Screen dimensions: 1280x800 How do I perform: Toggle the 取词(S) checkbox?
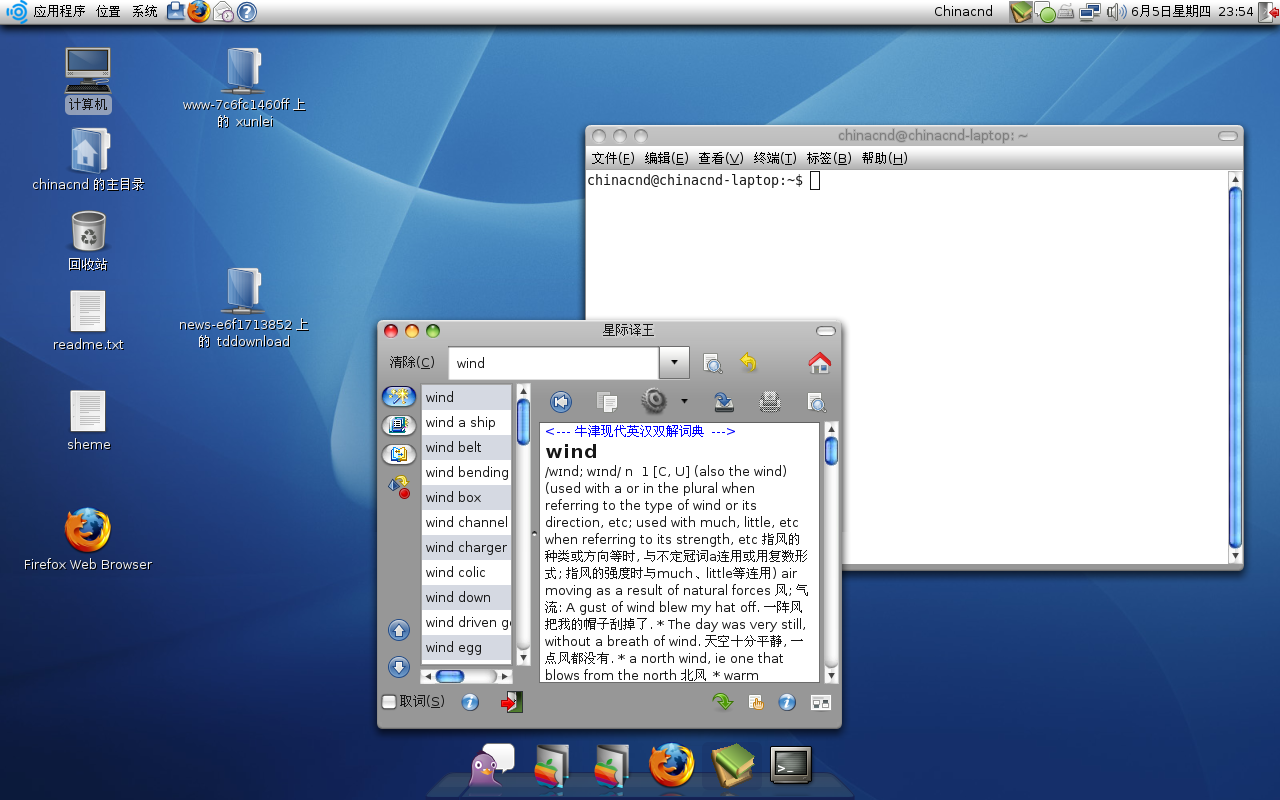(389, 702)
